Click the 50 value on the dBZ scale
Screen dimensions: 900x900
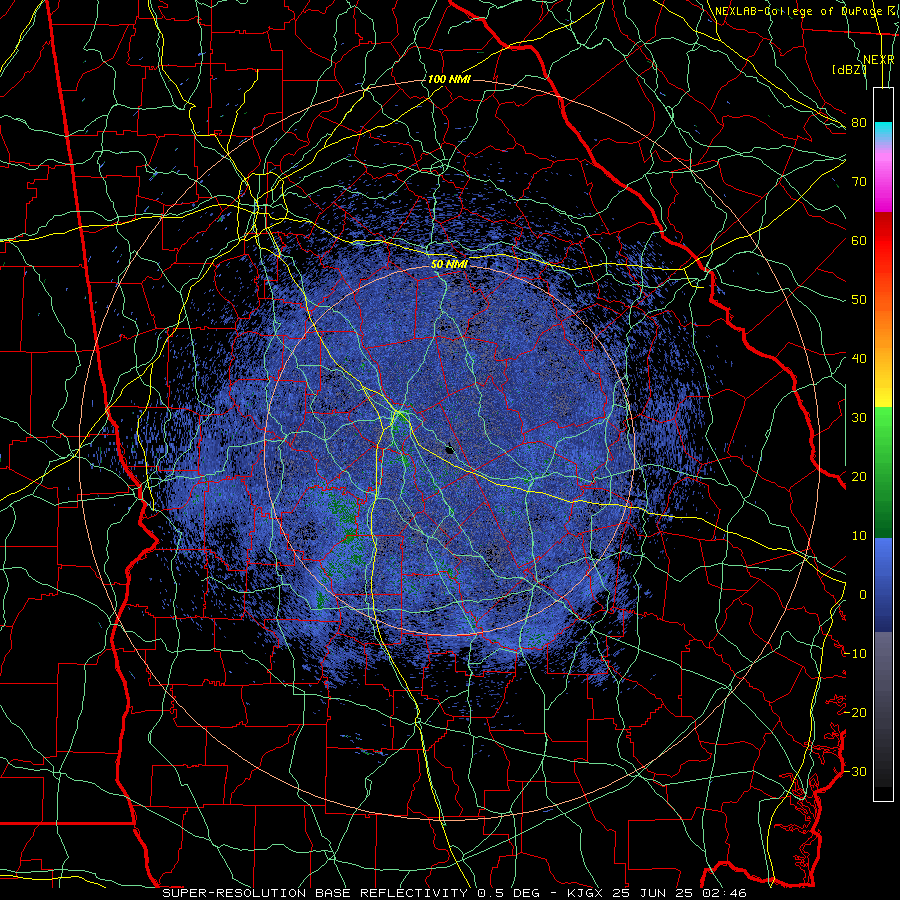coord(859,300)
